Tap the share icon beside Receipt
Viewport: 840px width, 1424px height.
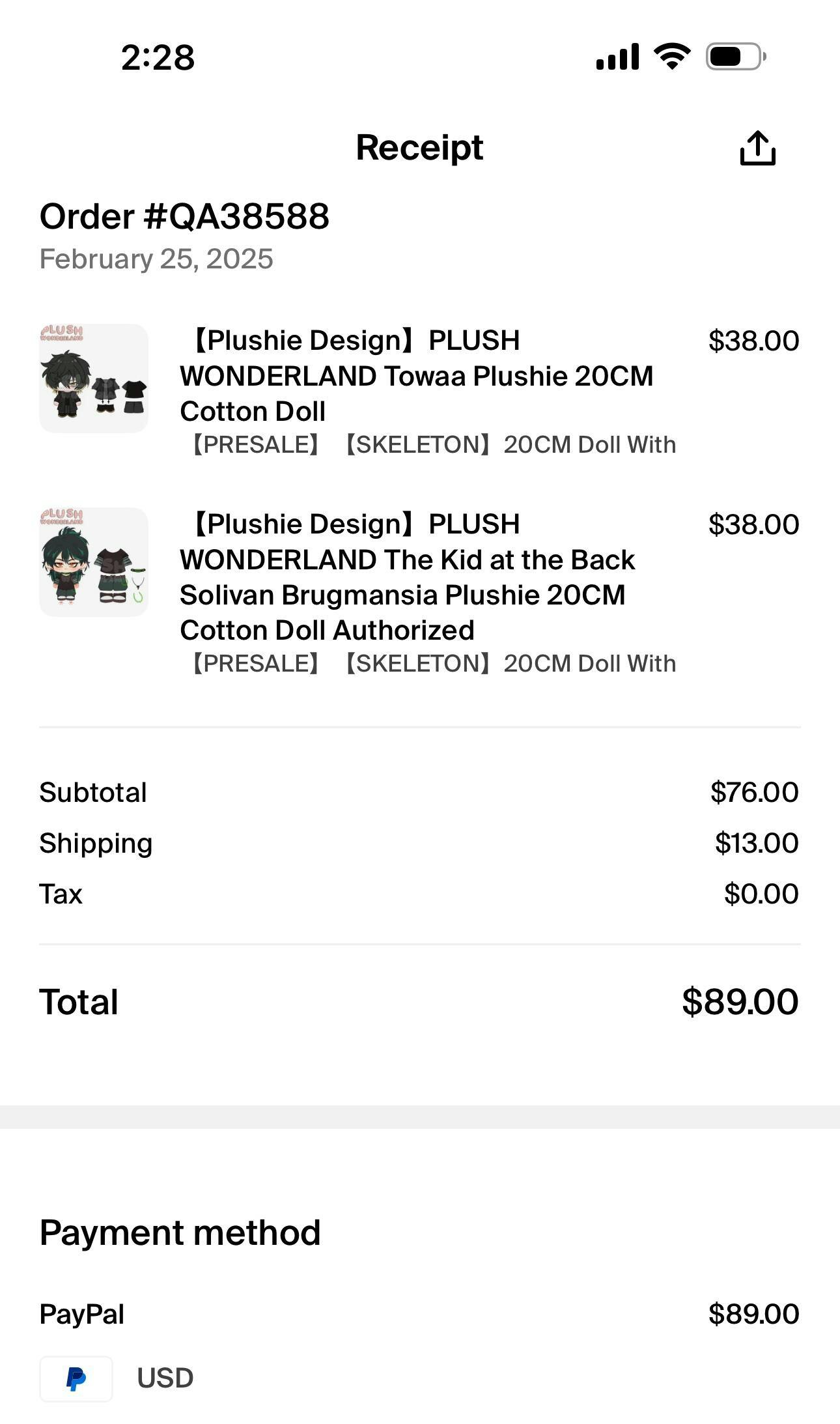point(757,149)
